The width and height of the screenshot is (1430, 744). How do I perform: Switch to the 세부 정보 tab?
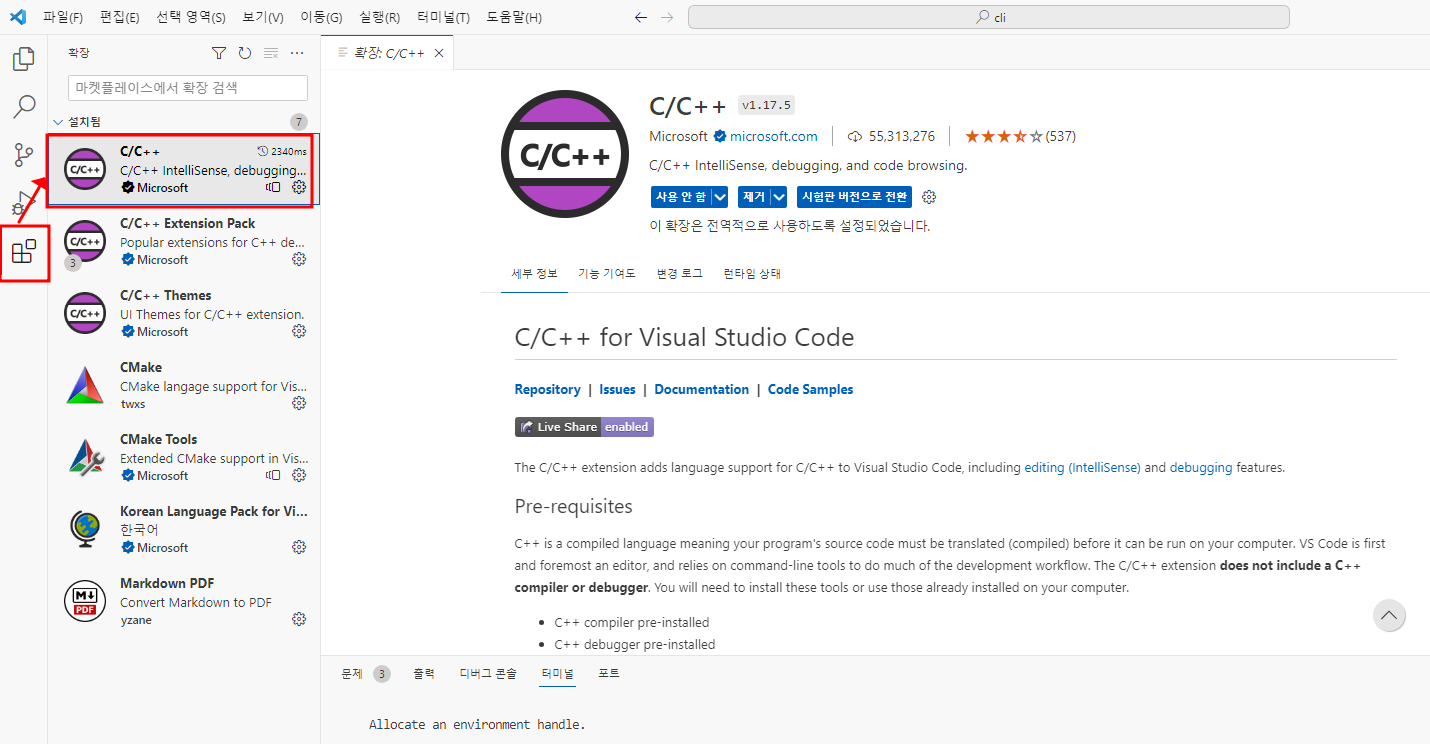534,273
